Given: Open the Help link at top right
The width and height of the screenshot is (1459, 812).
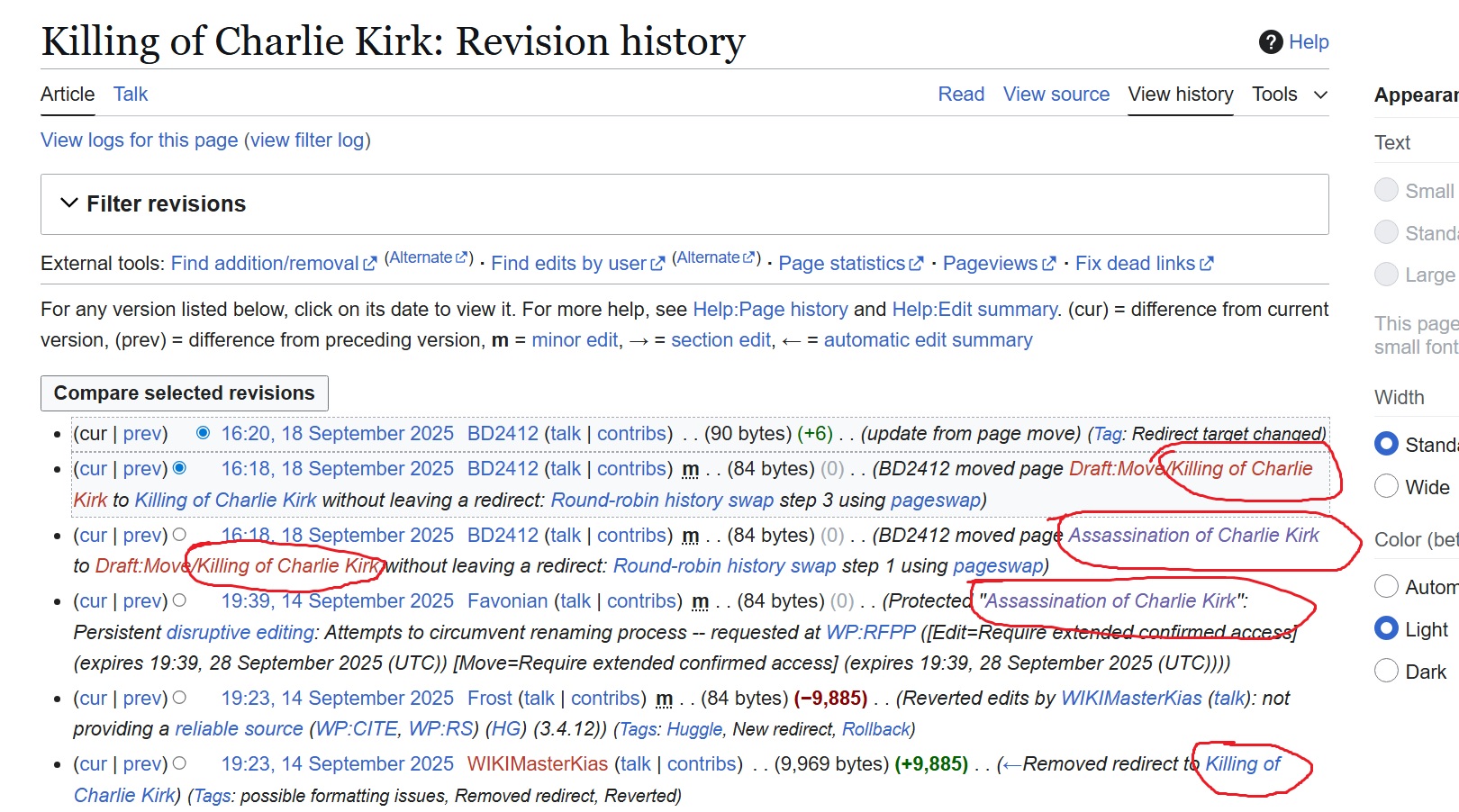Looking at the screenshot, I should 1309,42.
